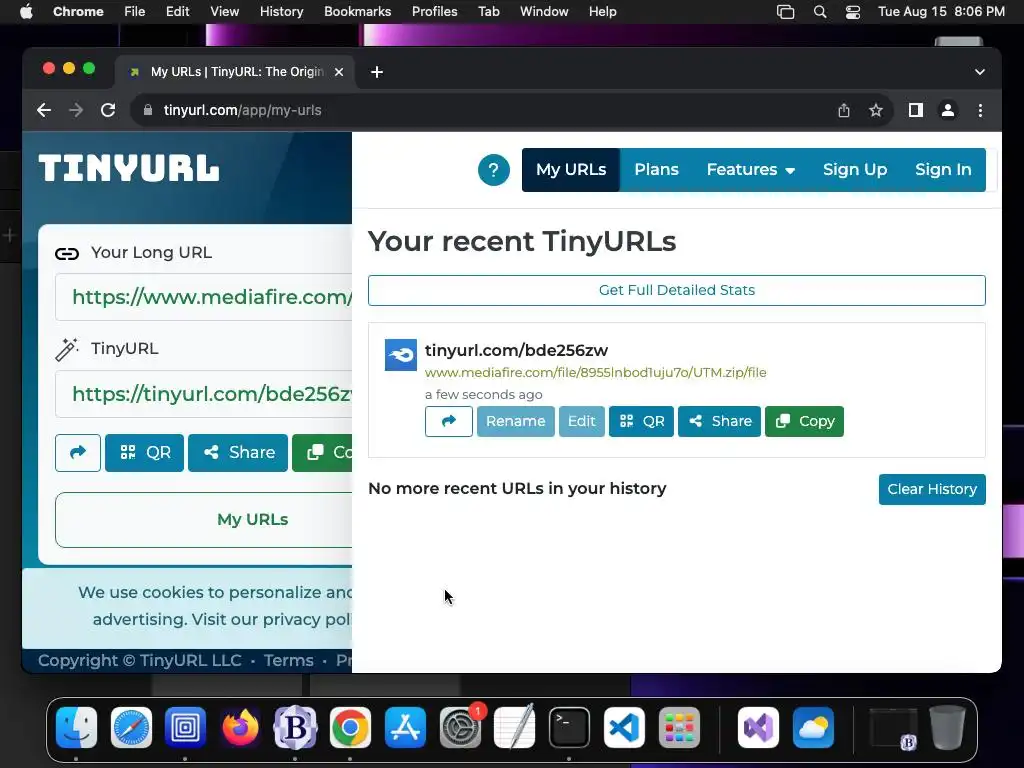This screenshot has height=768, width=1024.
Task: Click the Mediafire favicon thumbnail
Action: 400,355
